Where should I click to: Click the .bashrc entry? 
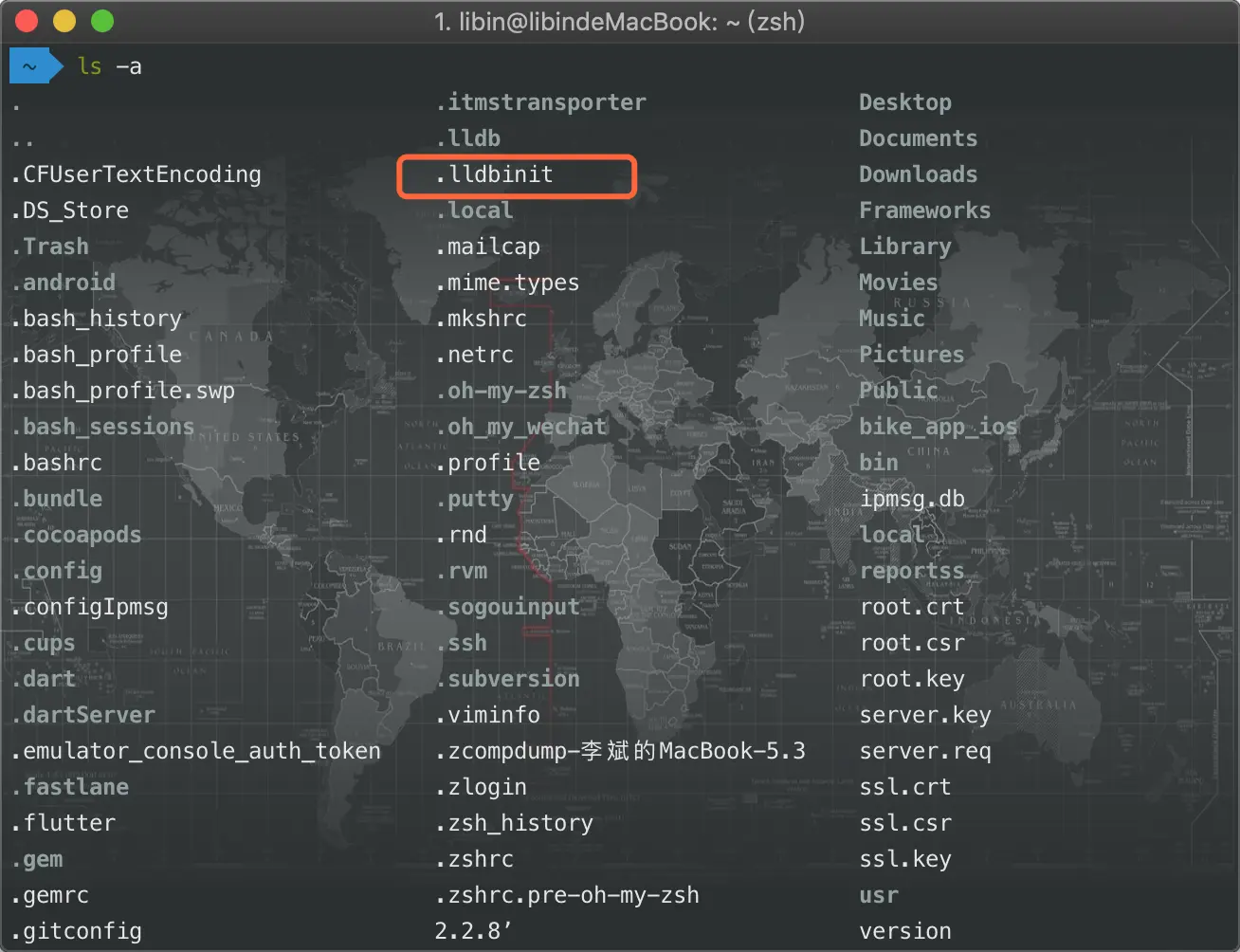point(57,463)
